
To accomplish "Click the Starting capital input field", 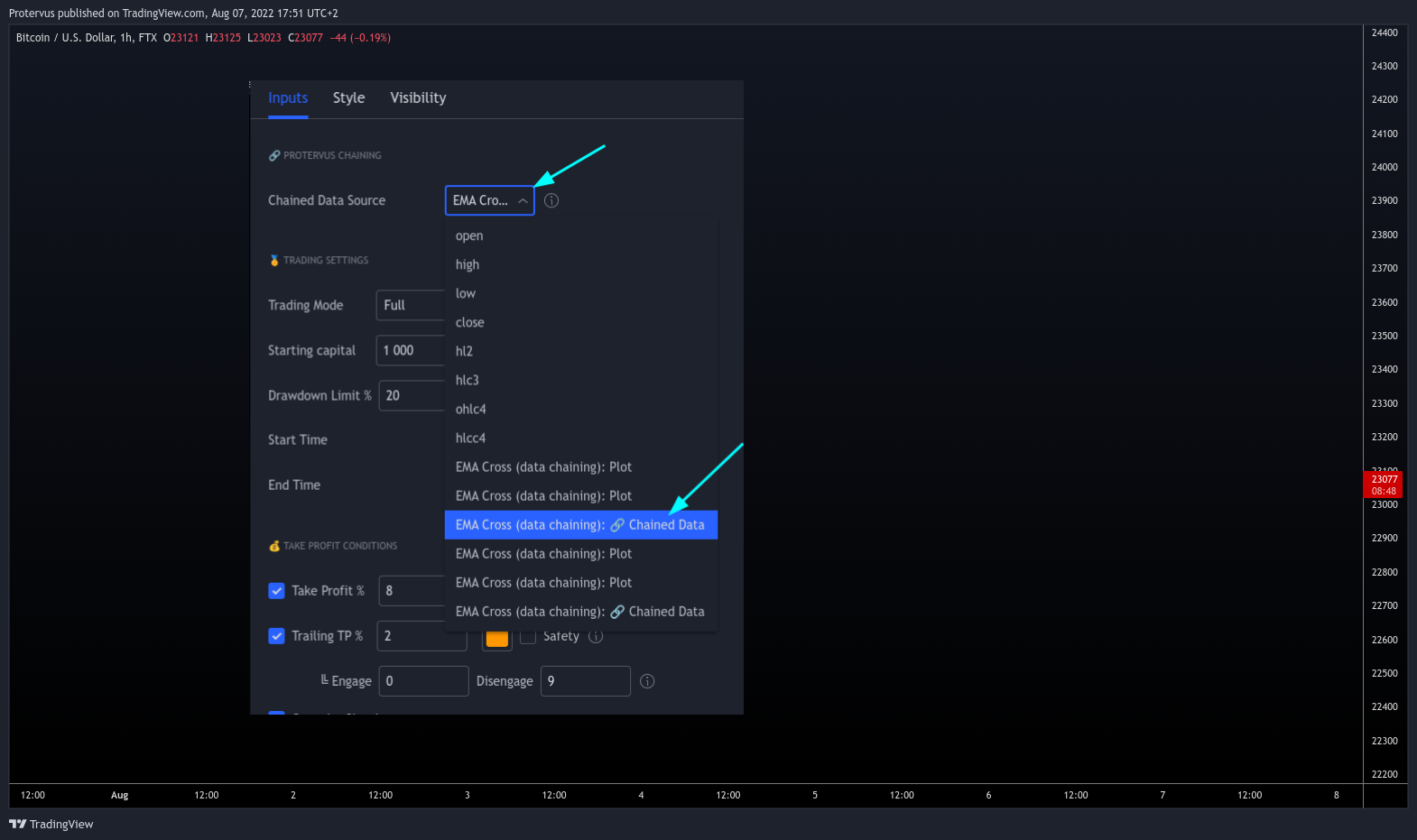I will coord(411,350).
